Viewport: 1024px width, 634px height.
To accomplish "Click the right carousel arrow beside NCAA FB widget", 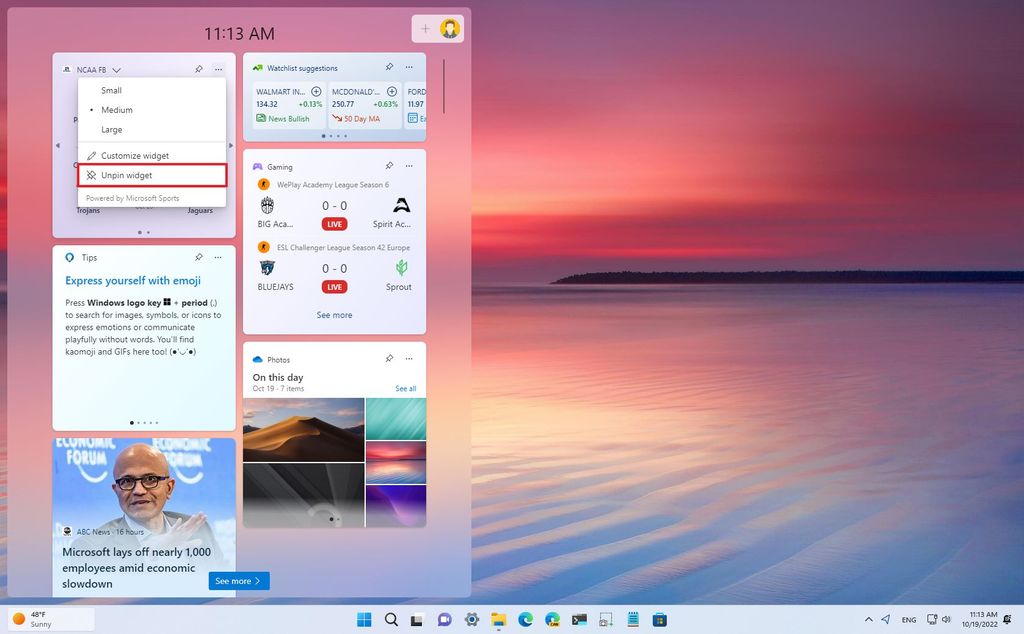I will click(x=233, y=144).
